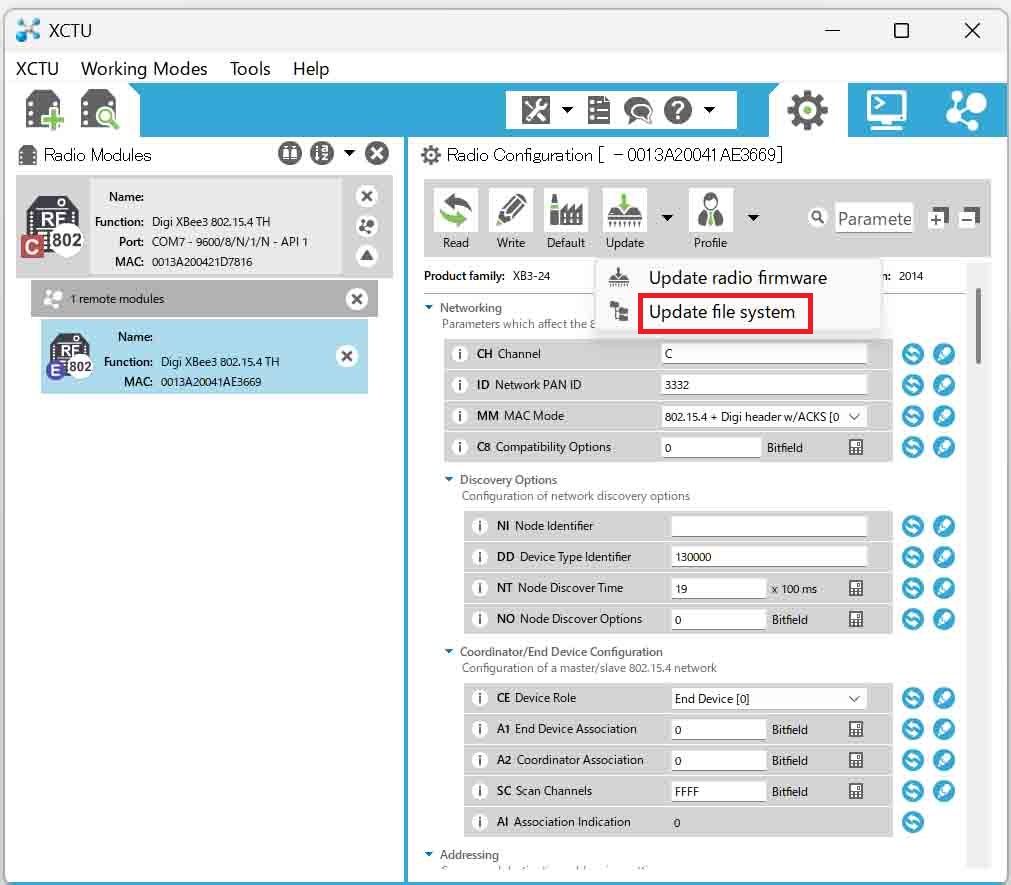Click the CH Channel value field

(x=764, y=354)
